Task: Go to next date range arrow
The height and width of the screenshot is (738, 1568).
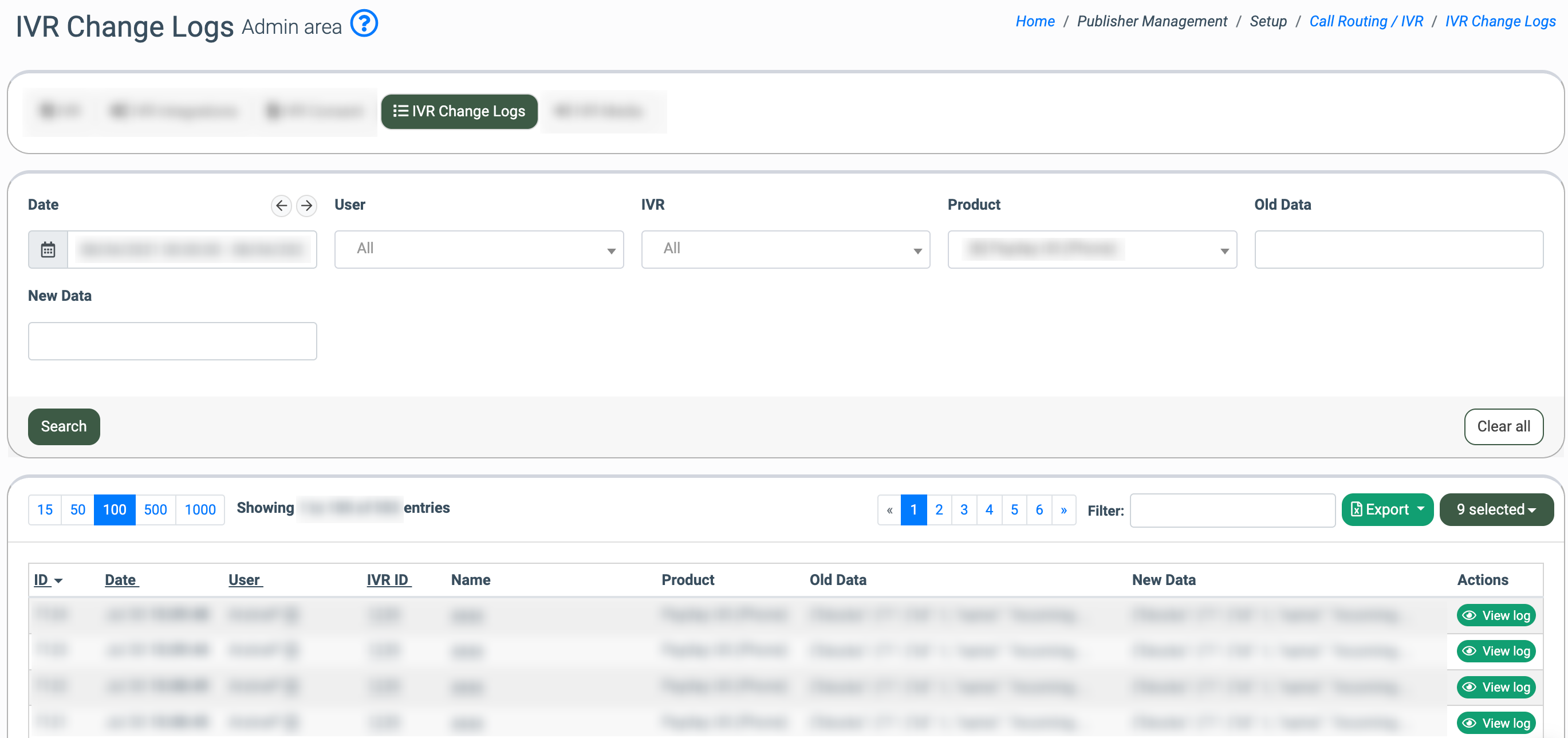Action: [307, 206]
